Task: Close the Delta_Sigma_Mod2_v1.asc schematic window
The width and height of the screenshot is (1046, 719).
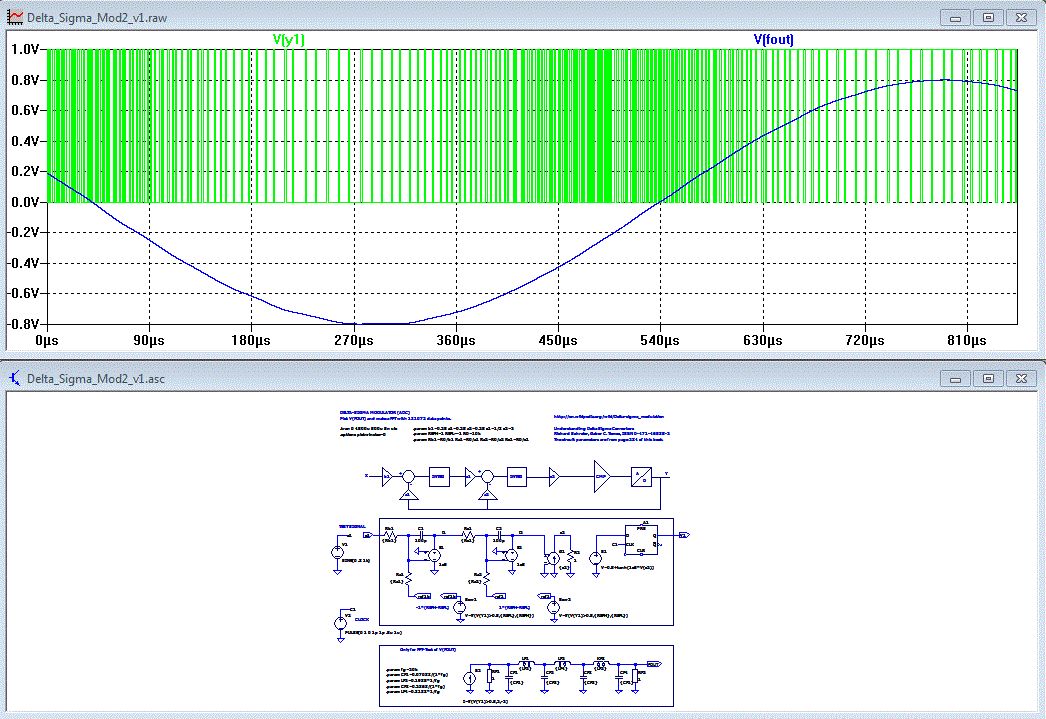Action: click(1021, 378)
